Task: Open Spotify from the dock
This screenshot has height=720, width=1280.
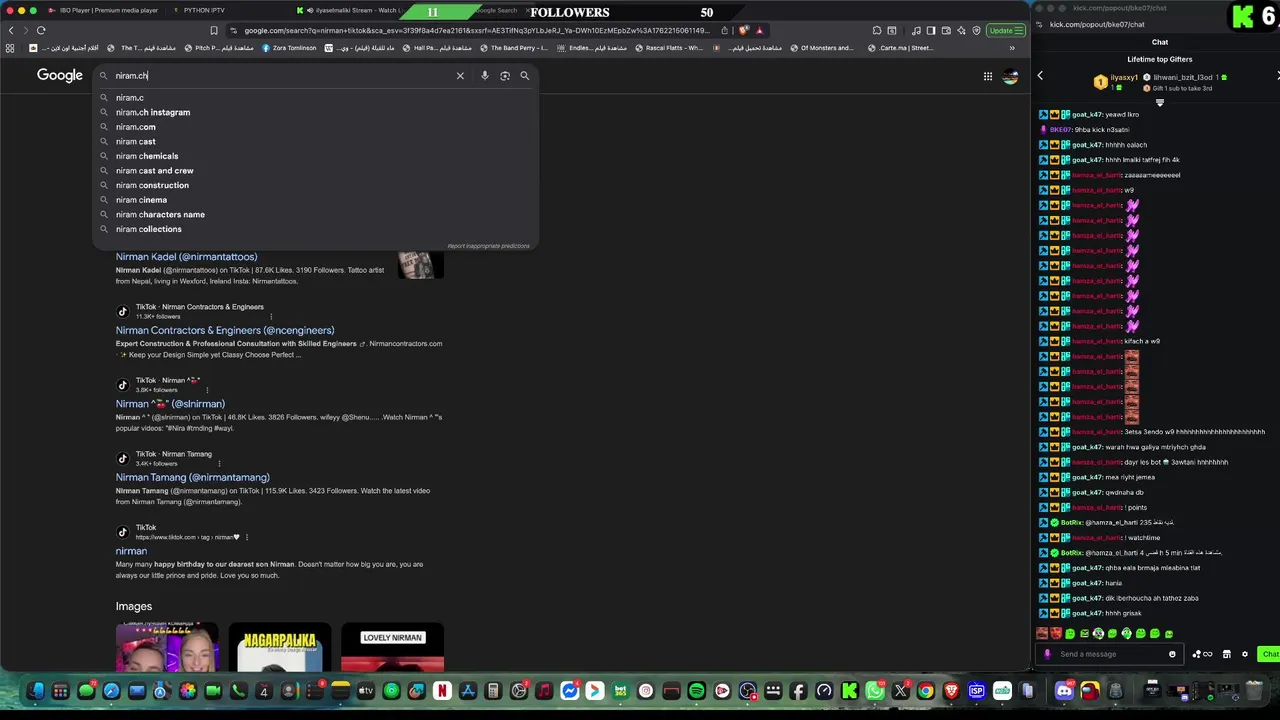Action: point(697,691)
